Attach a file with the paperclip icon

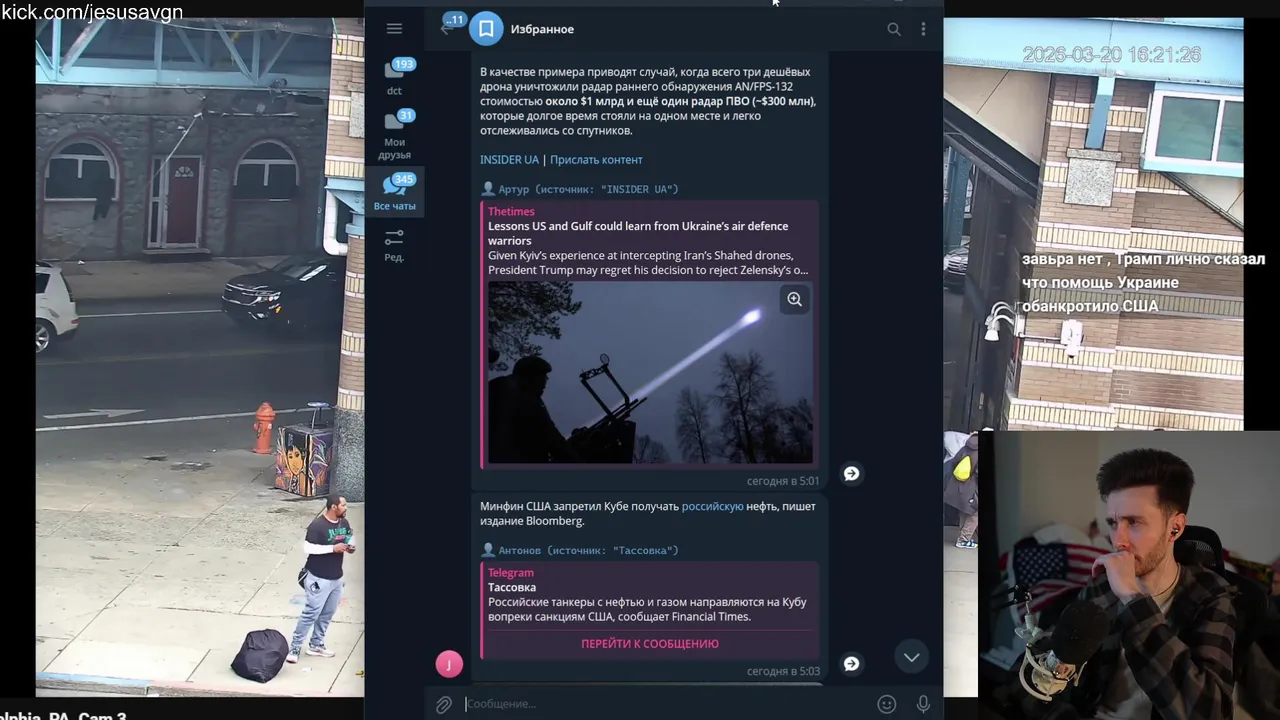(444, 705)
